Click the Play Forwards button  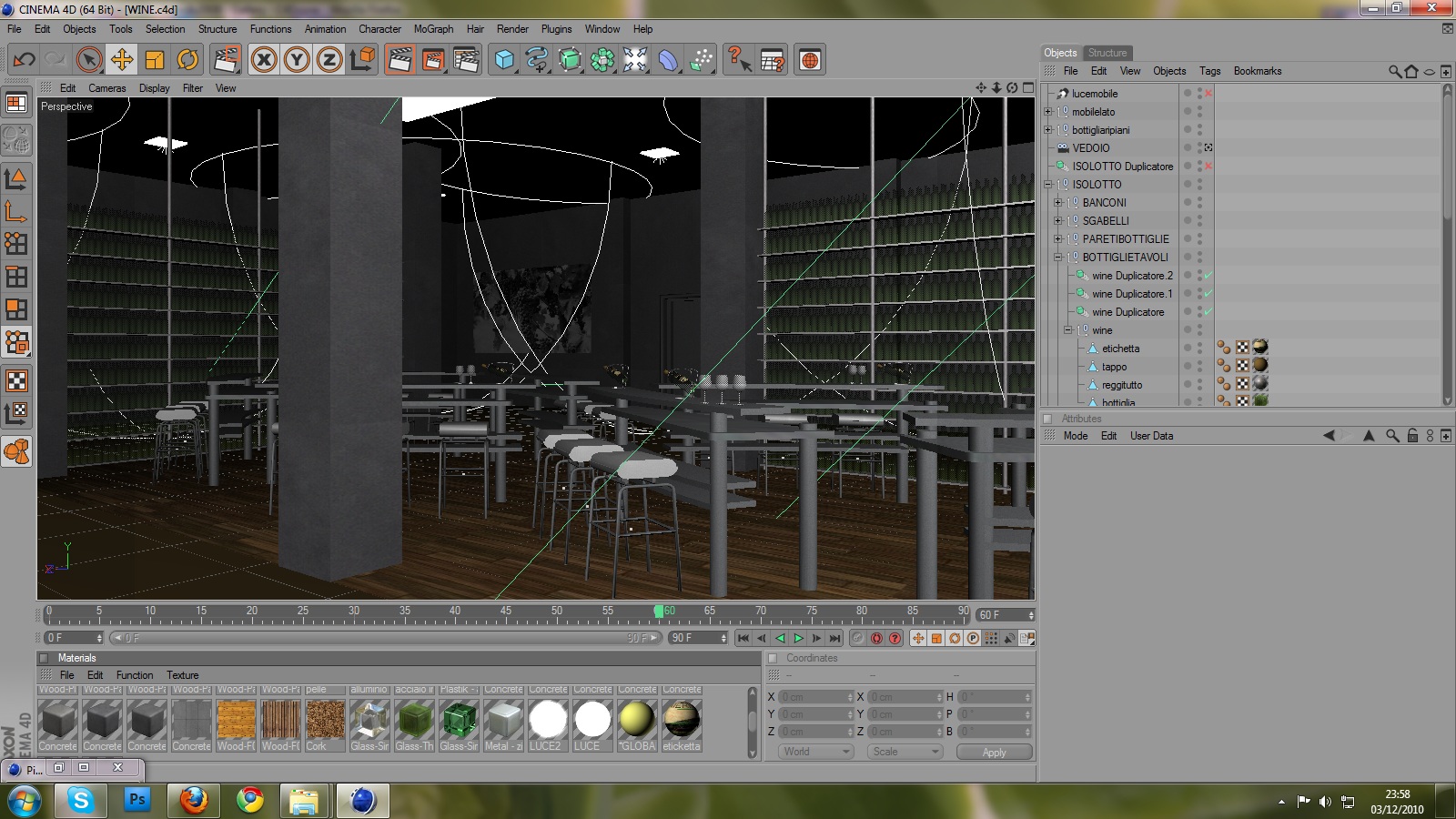pyautogui.click(x=798, y=638)
